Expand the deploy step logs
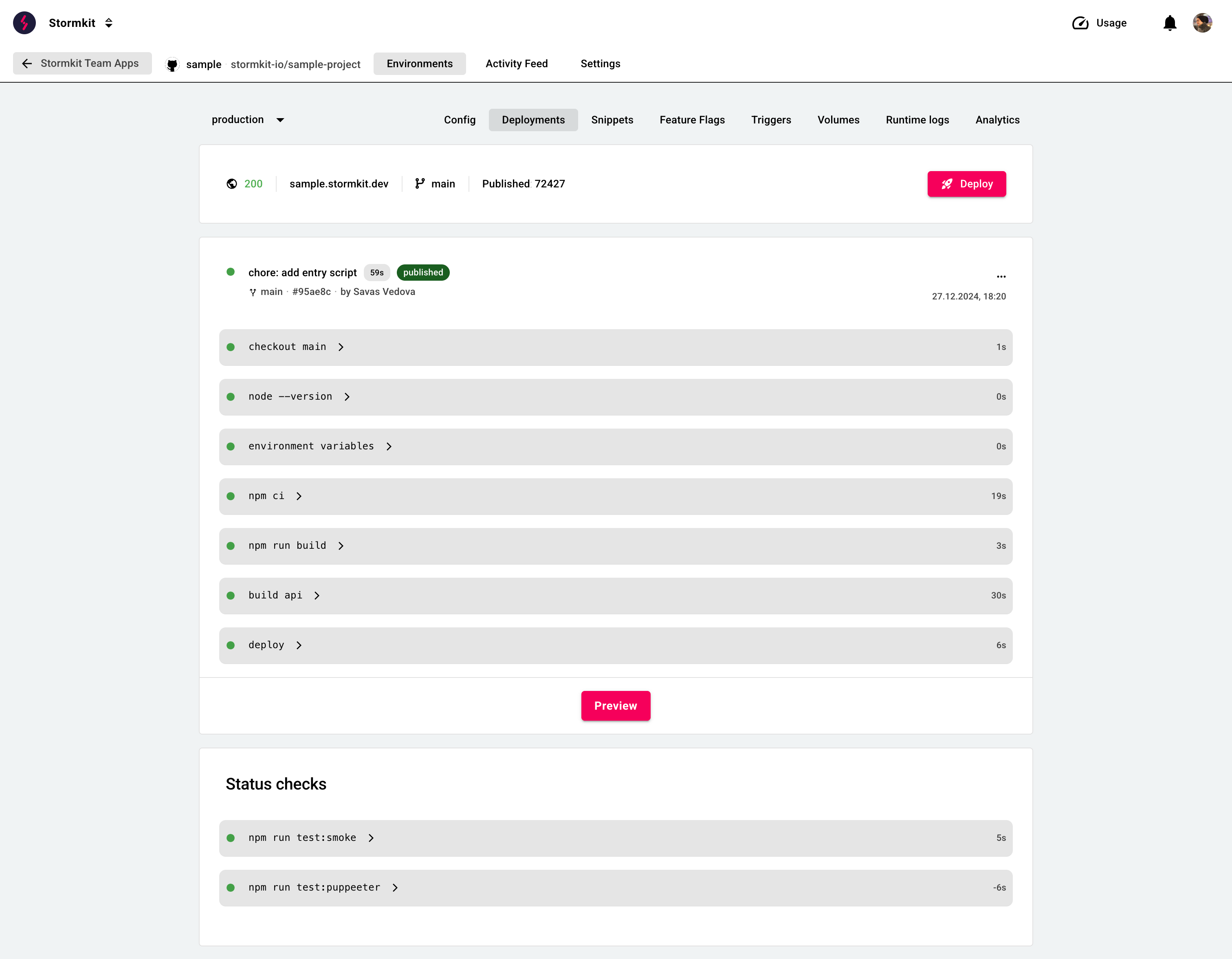1232x959 pixels. point(616,645)
